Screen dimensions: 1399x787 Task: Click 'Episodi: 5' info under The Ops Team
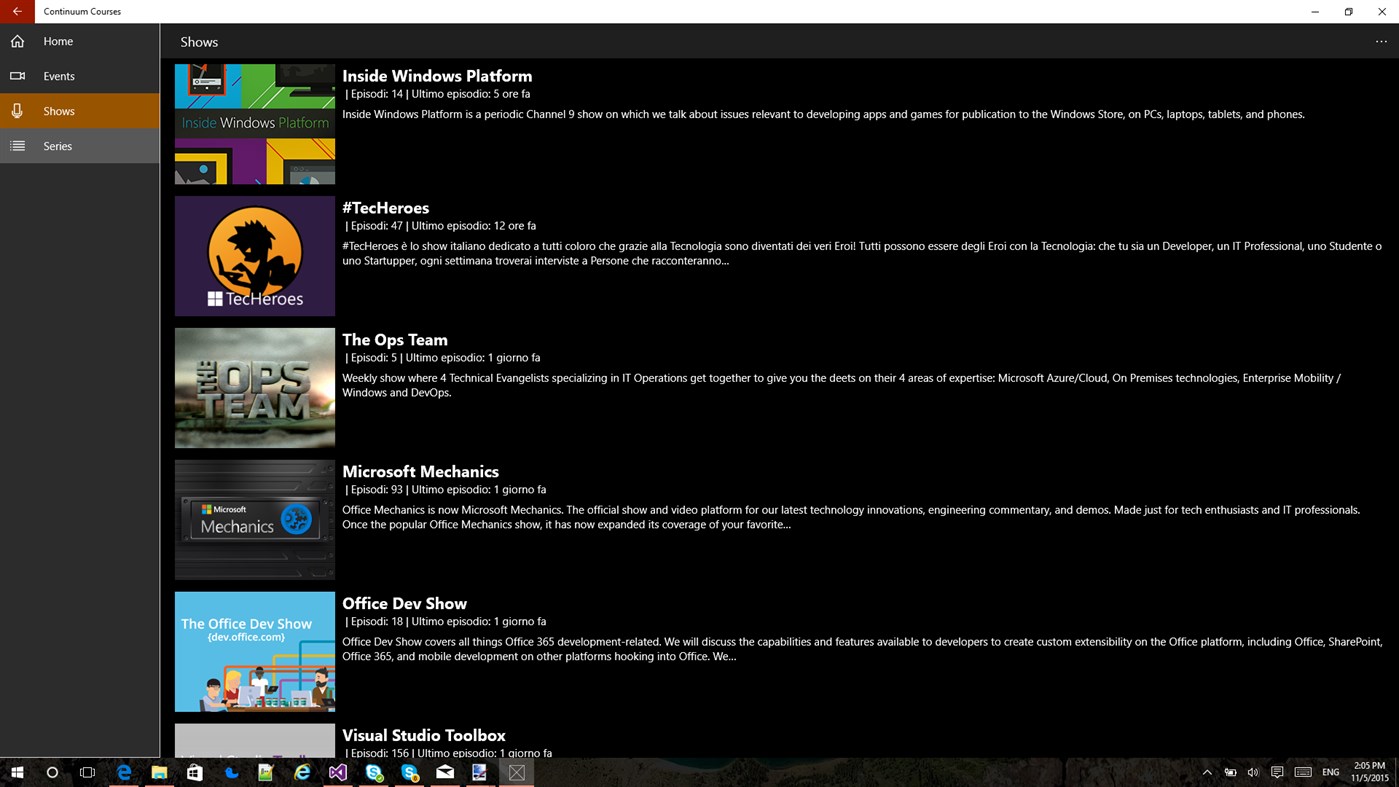point(374,358)
